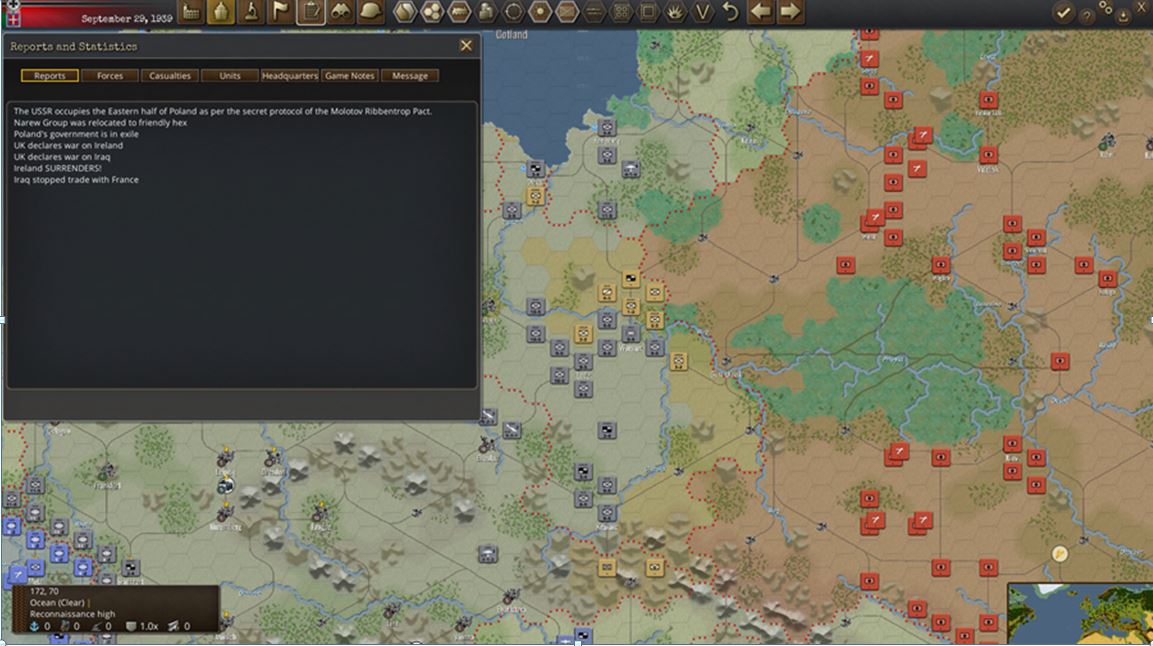Click the 'Reports and Statistics' panel title

pos(74,46)
